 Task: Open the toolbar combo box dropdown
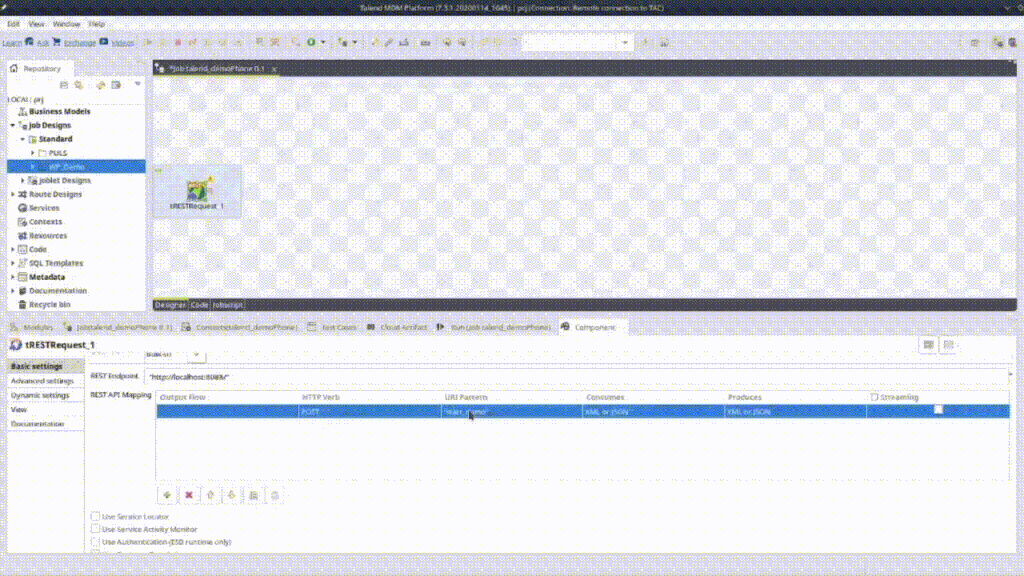tap(625, 43)
